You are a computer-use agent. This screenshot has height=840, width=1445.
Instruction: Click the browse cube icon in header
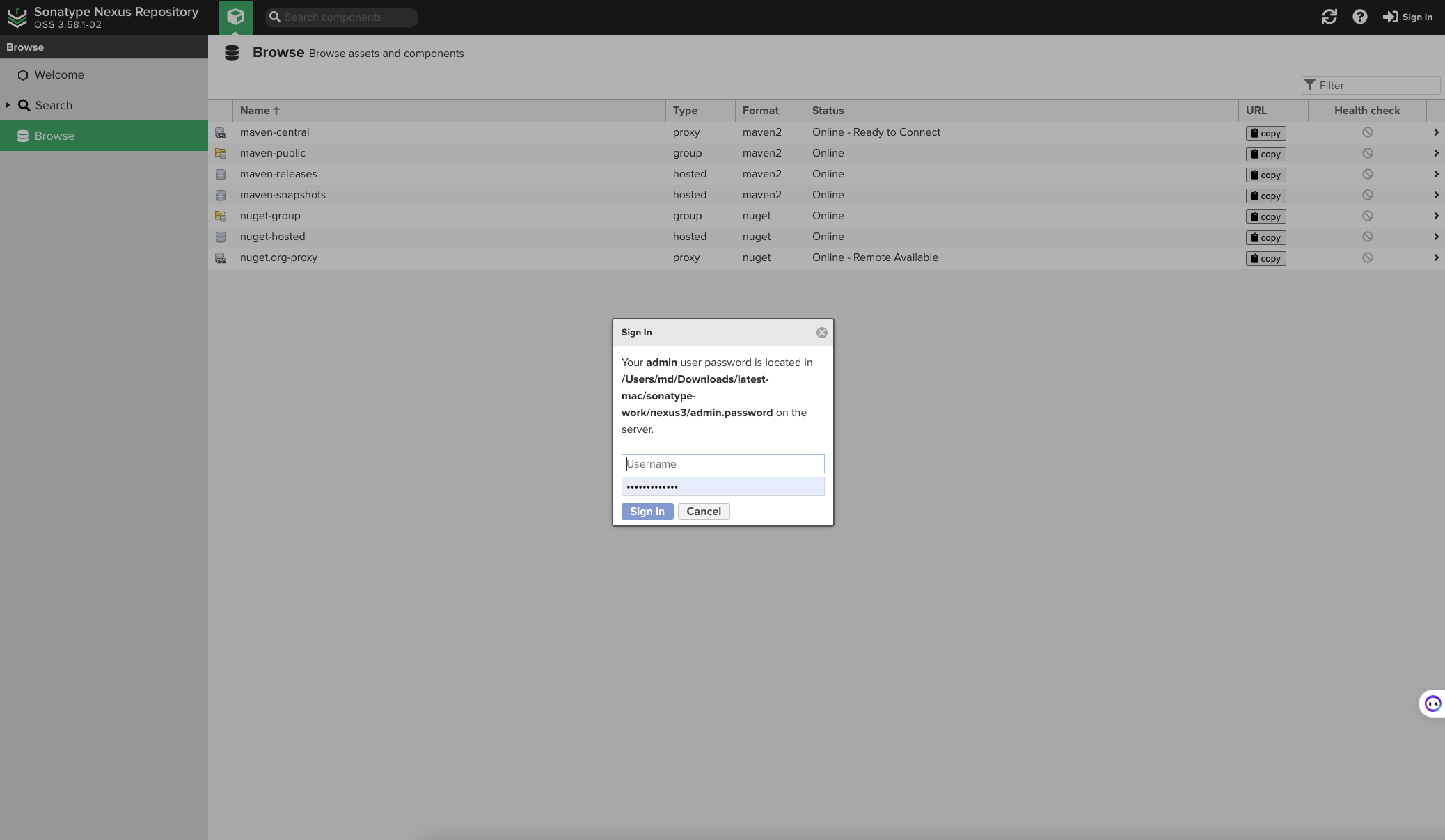[235, 17]
